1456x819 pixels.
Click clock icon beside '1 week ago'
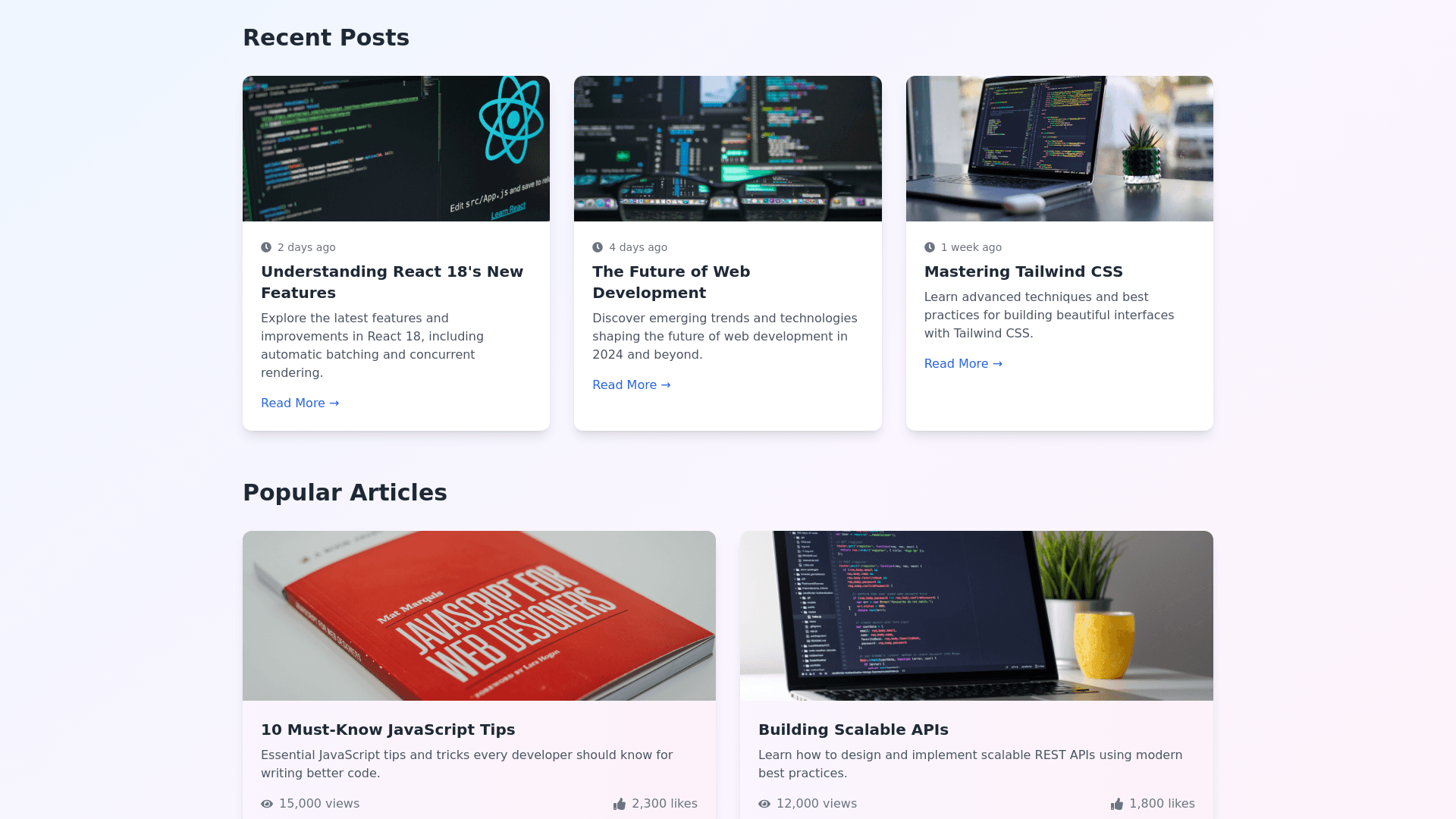click(930, 247)
